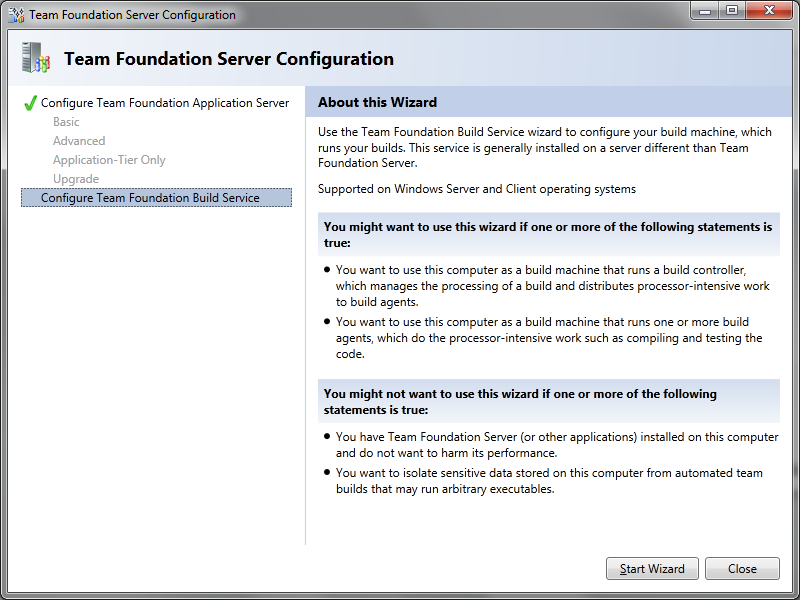
Task: Click the title bar application icon
Action: (x=17, y=15)
